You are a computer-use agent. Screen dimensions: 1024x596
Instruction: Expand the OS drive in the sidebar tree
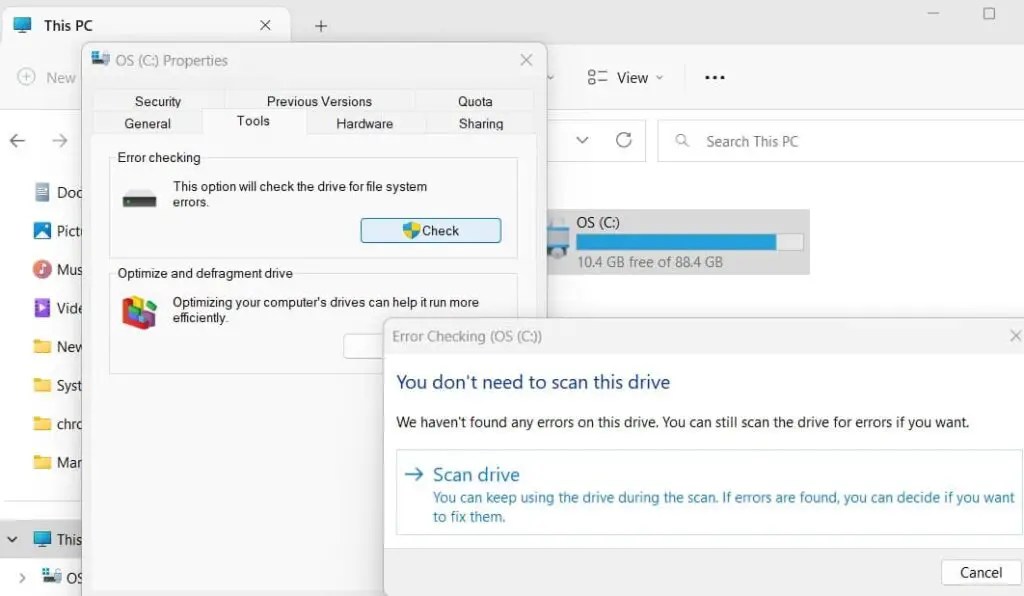tap(23, 577)
